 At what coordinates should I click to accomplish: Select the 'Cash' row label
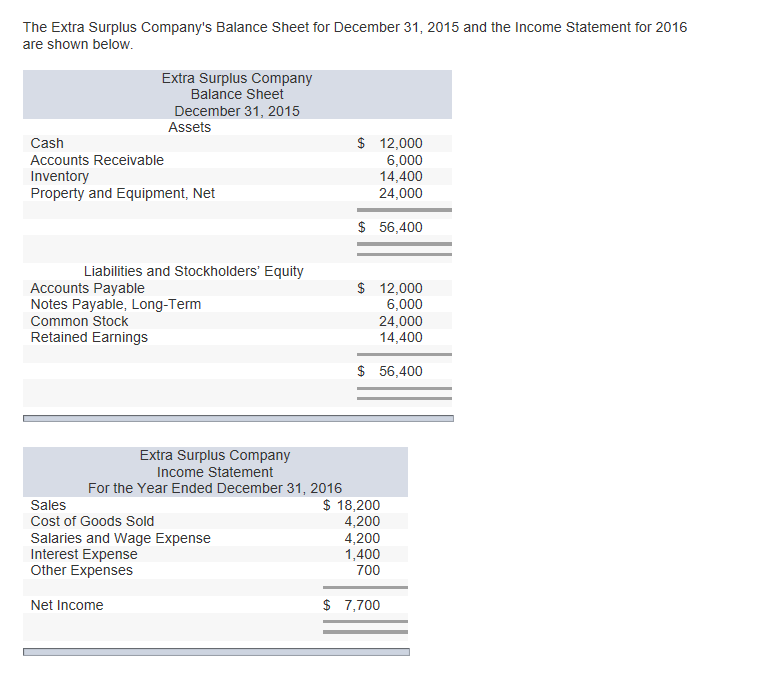[47, 143]
